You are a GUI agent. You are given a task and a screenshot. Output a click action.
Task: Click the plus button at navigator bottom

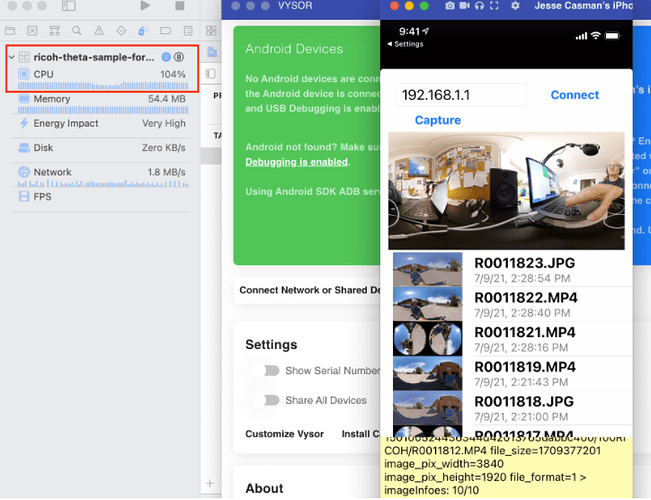[x=210, y=483]
